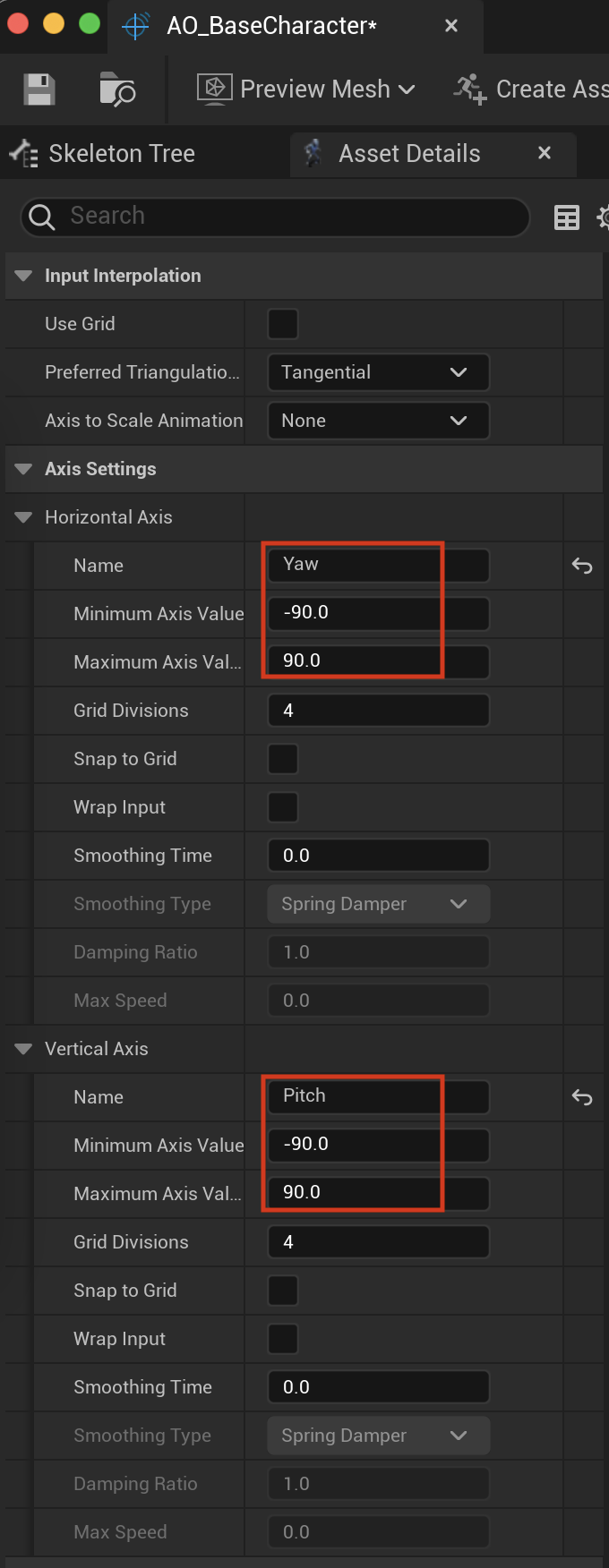This screenshot has height=1568, width=609.
Task: Close the Asset Details panel tab
Action: point(544,153)
